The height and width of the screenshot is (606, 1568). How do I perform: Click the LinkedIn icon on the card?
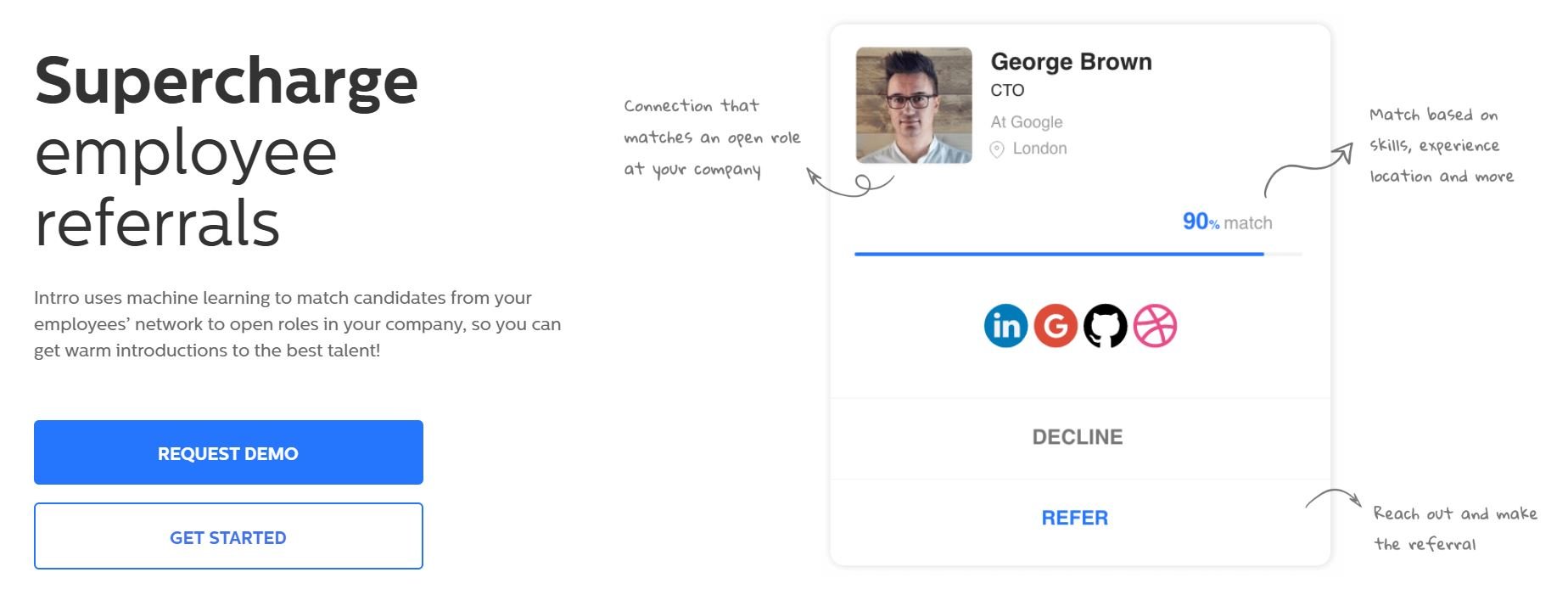tap(1005, 326)
